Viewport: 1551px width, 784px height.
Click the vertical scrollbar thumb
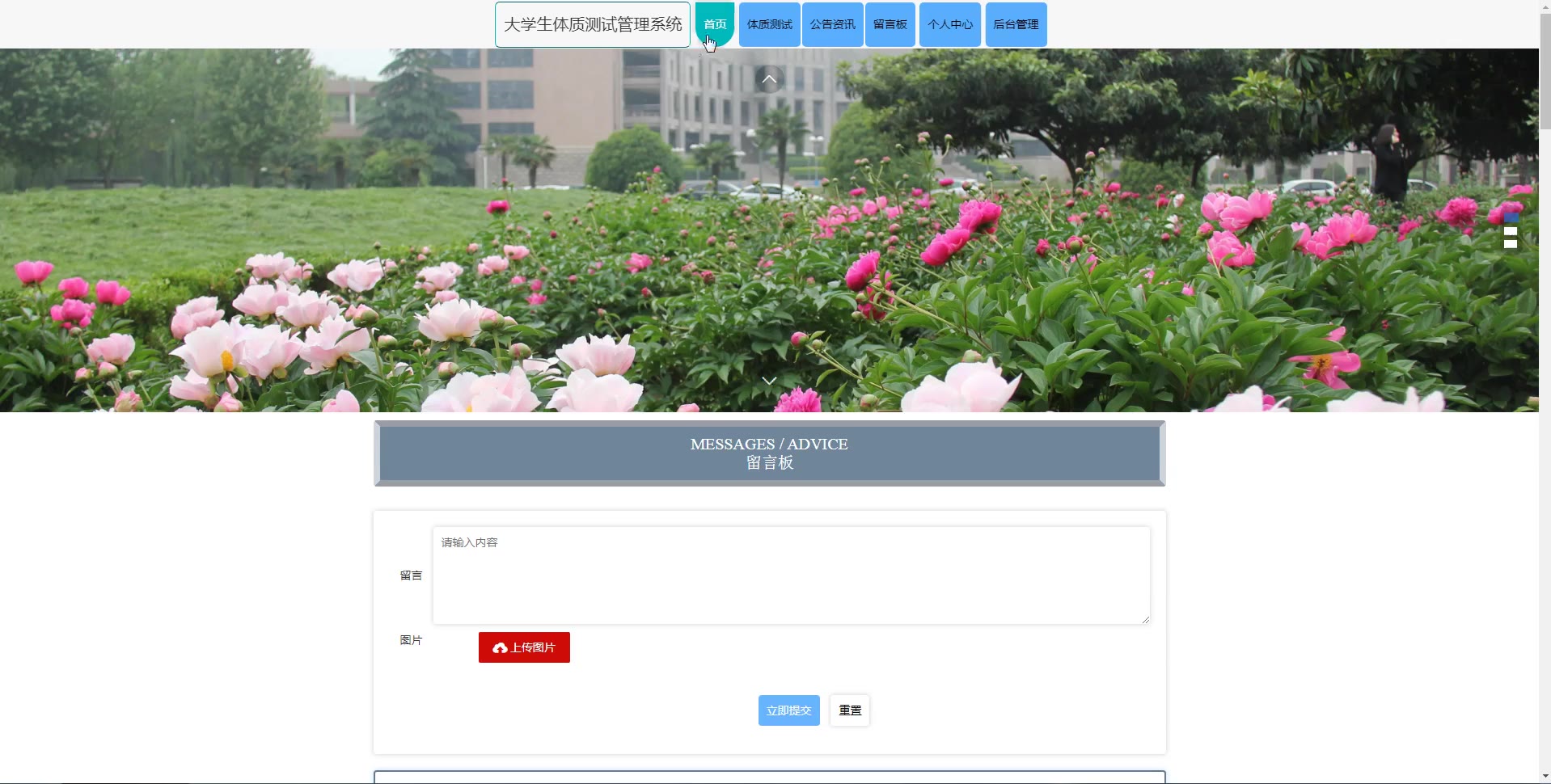(x=1545, y=71)
